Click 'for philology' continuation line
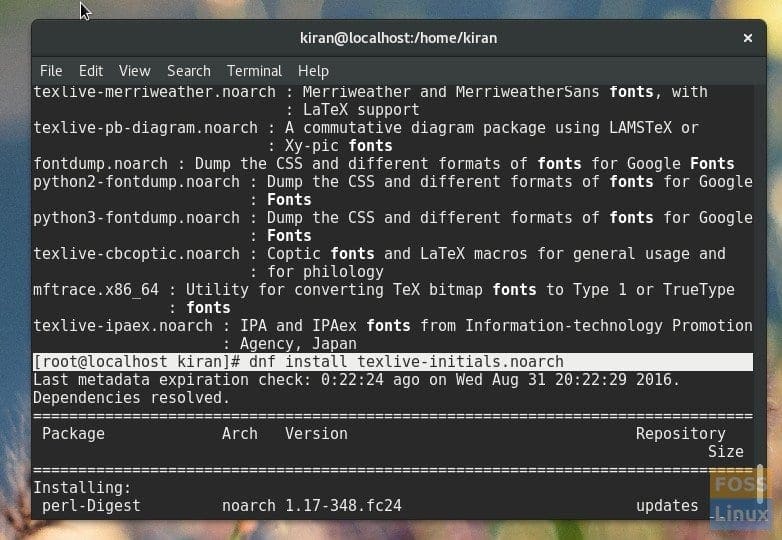This screenshot has height=540, width=782. (x=325, y=272)
